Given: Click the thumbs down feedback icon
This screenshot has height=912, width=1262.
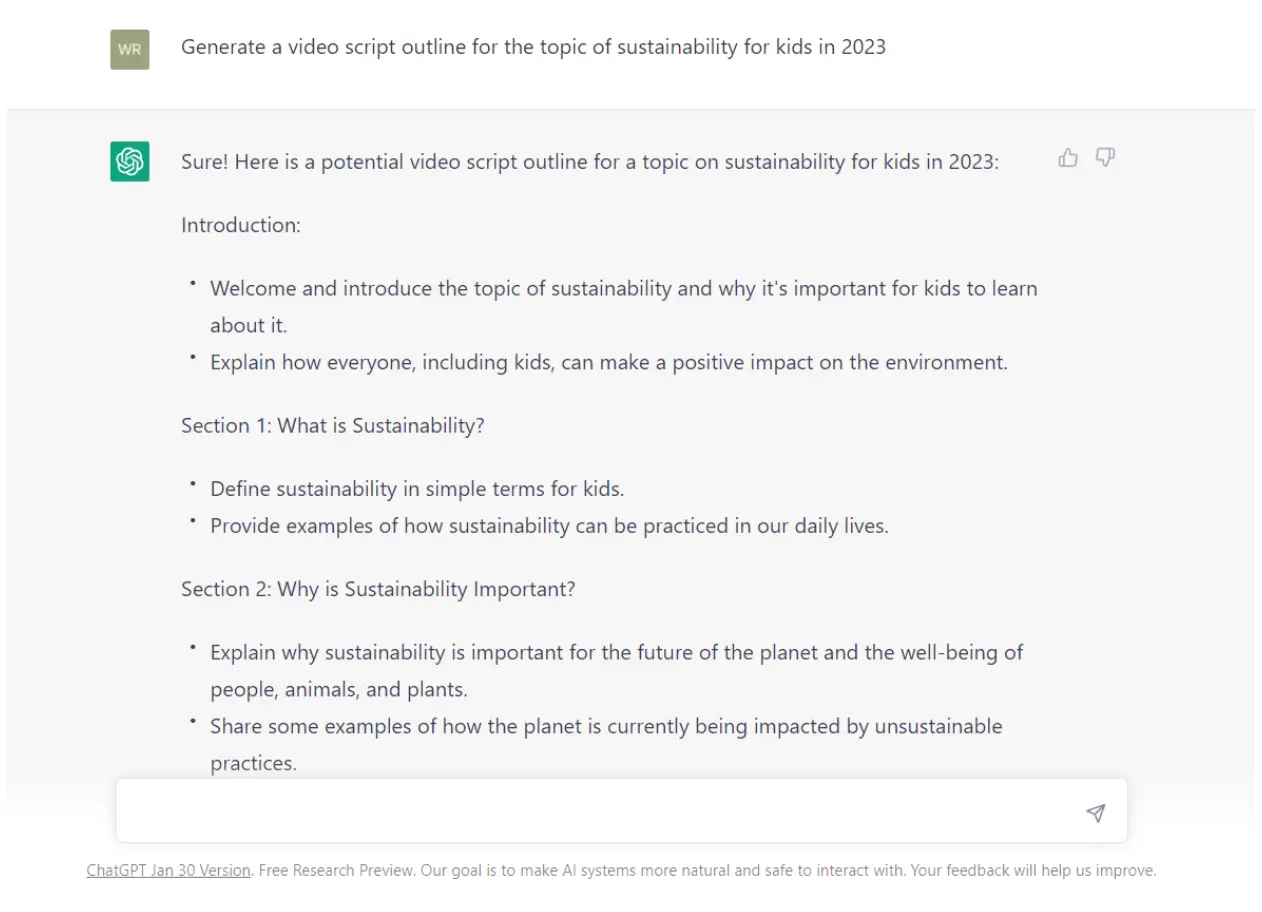Looking at the screenshot, I should coord(1104,158).
